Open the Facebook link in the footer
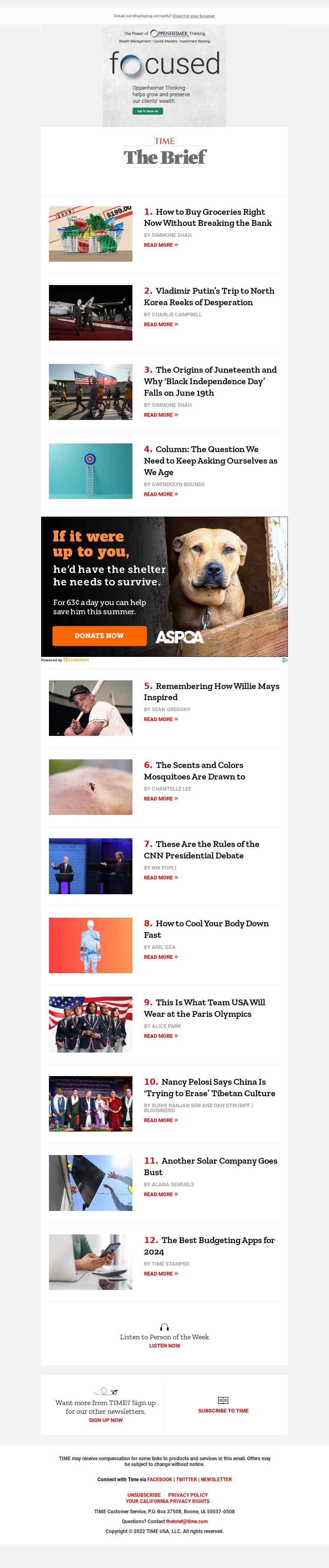329x1568 pixels. (159, 1479)
